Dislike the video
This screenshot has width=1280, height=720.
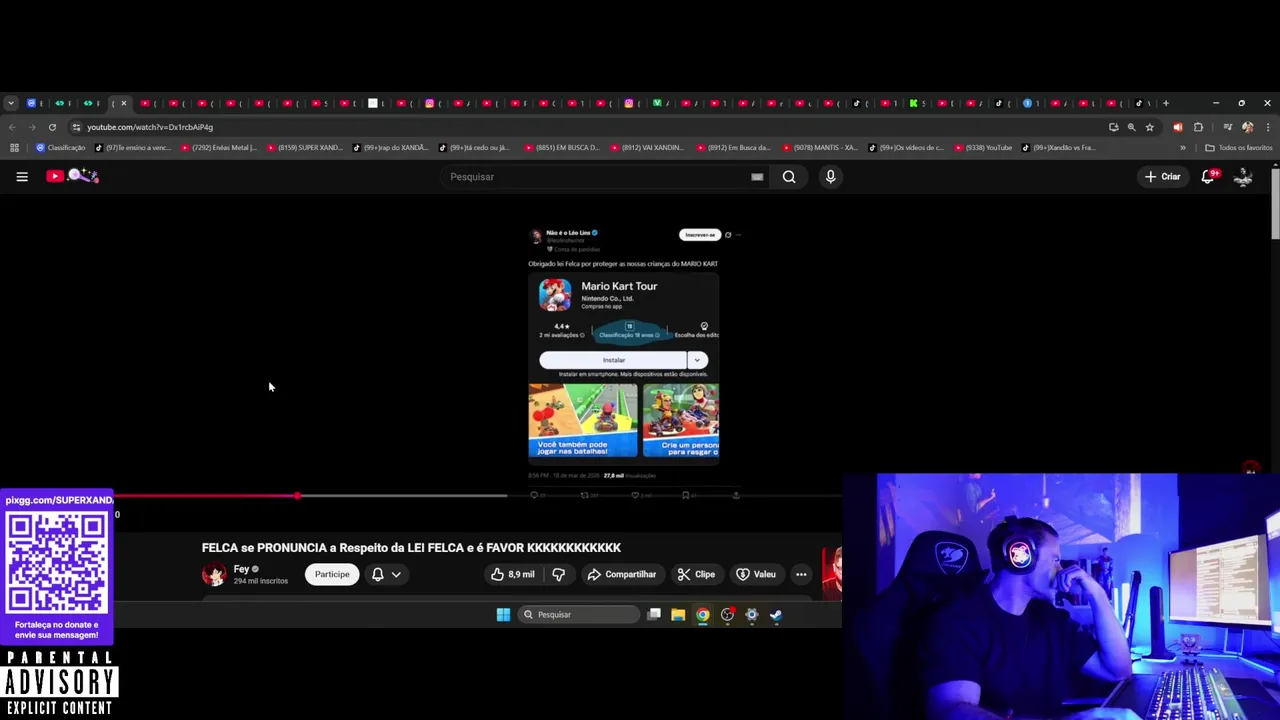[558, 574]
